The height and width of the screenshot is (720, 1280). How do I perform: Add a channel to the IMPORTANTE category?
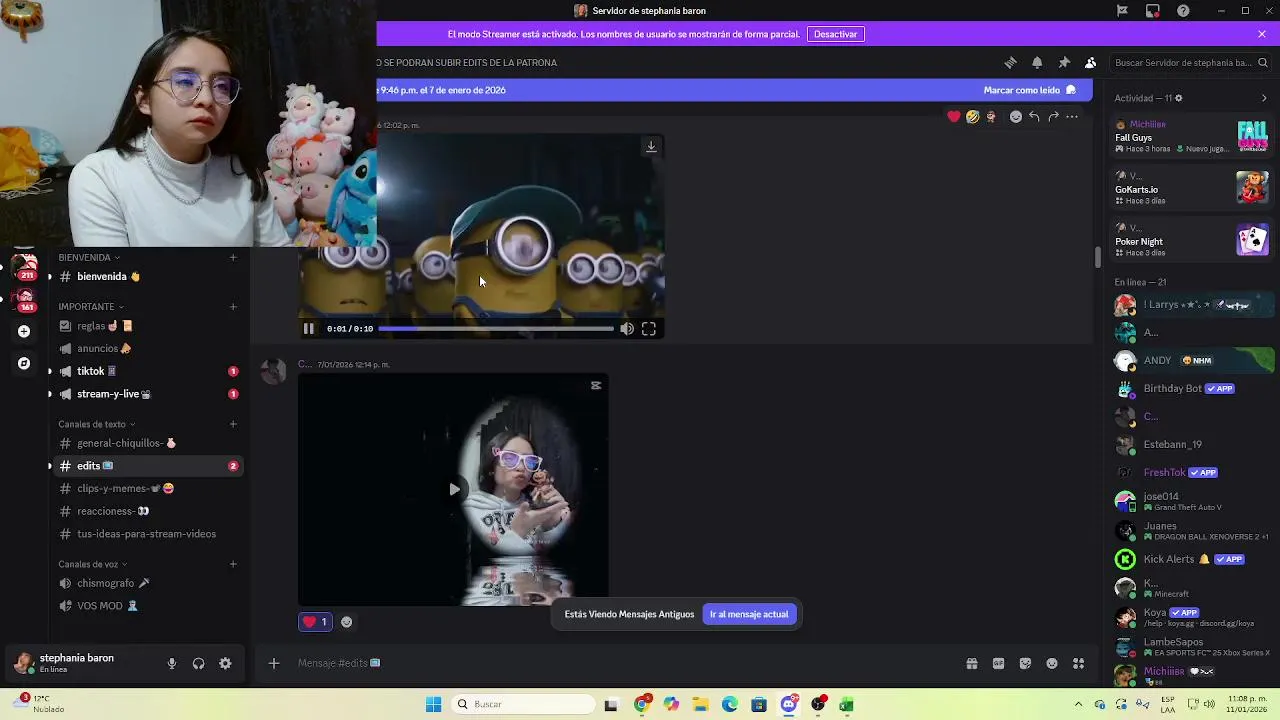click(233, 306)
